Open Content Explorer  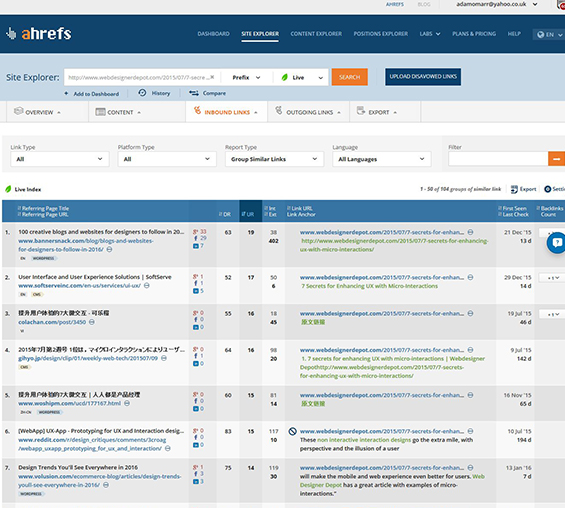point(316,34)
